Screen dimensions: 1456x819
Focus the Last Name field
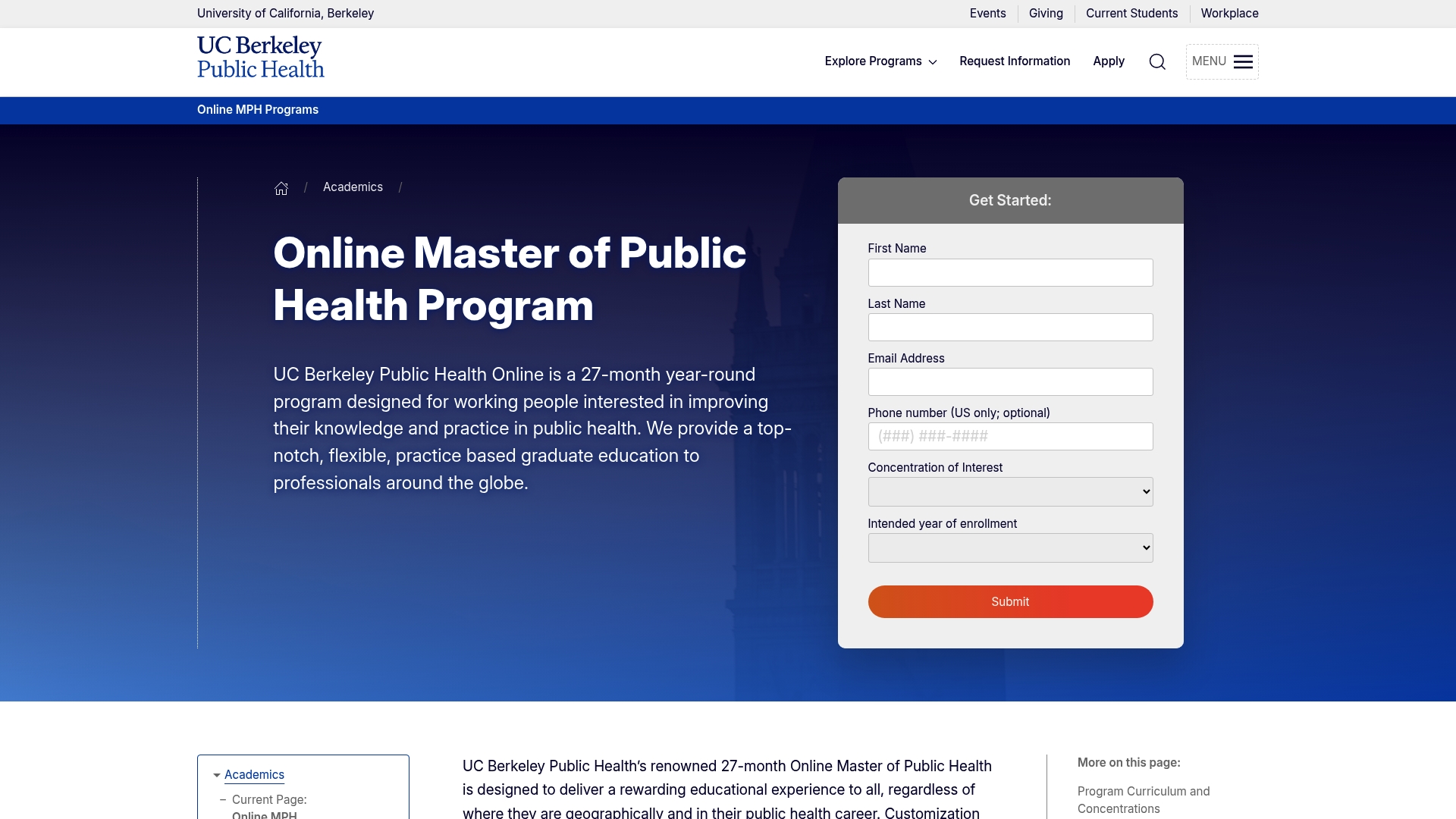pos(1010,328)
